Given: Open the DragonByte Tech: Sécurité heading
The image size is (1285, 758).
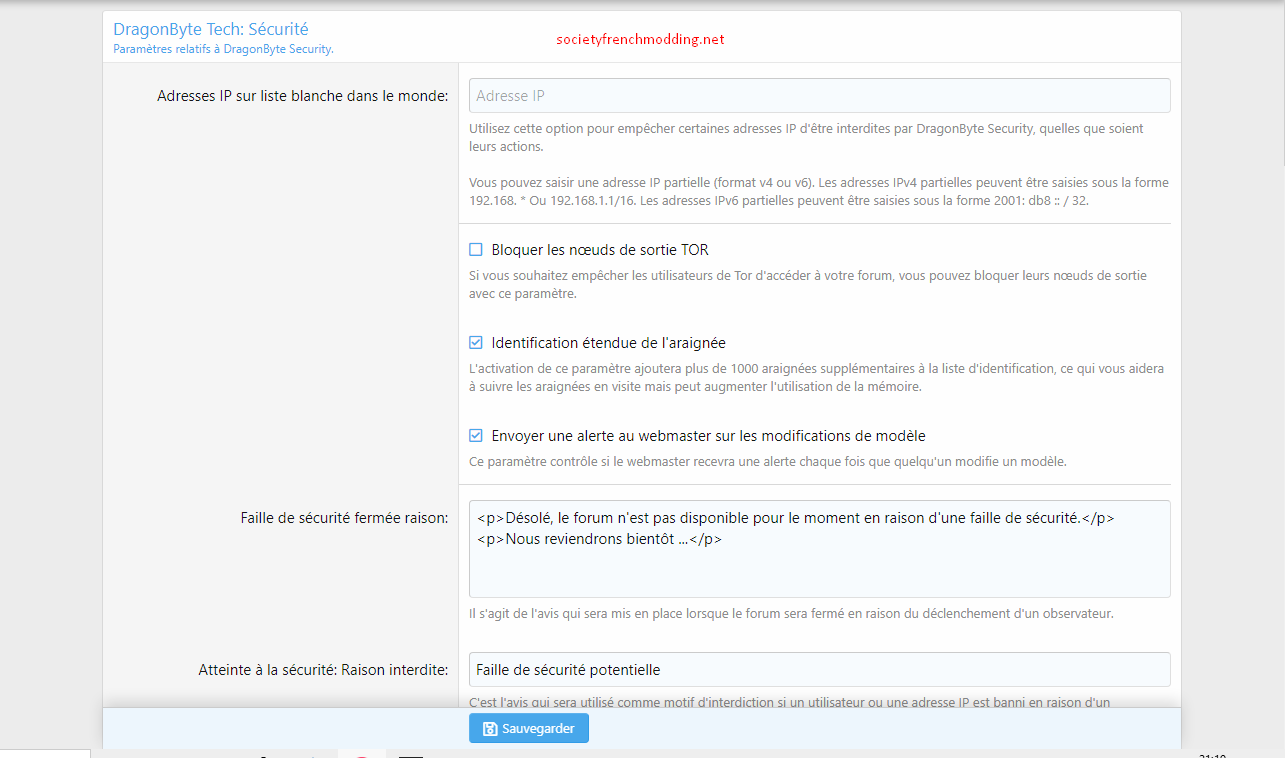Looking at the screenshot, I should [x=211, y=29].
